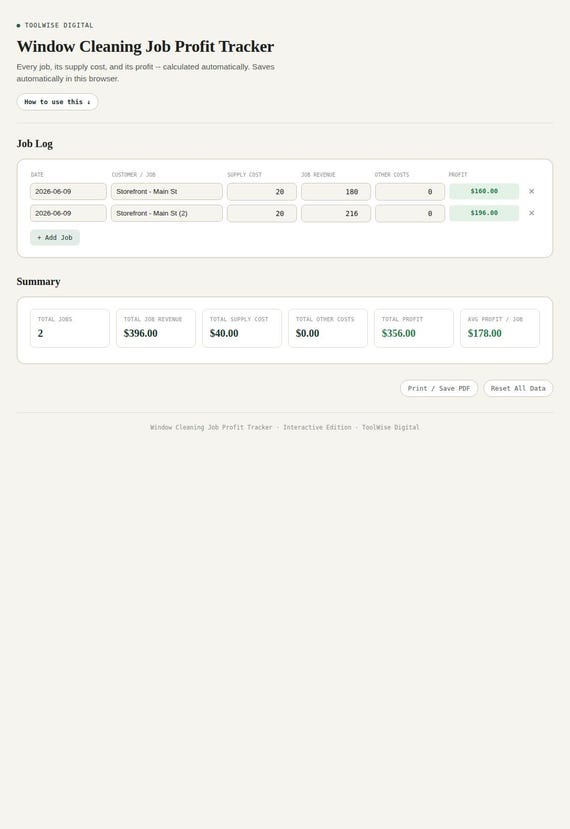Edit date of Storefront - Main St (2) job
This screenshot has height=829, width=570.
point(68,213)
